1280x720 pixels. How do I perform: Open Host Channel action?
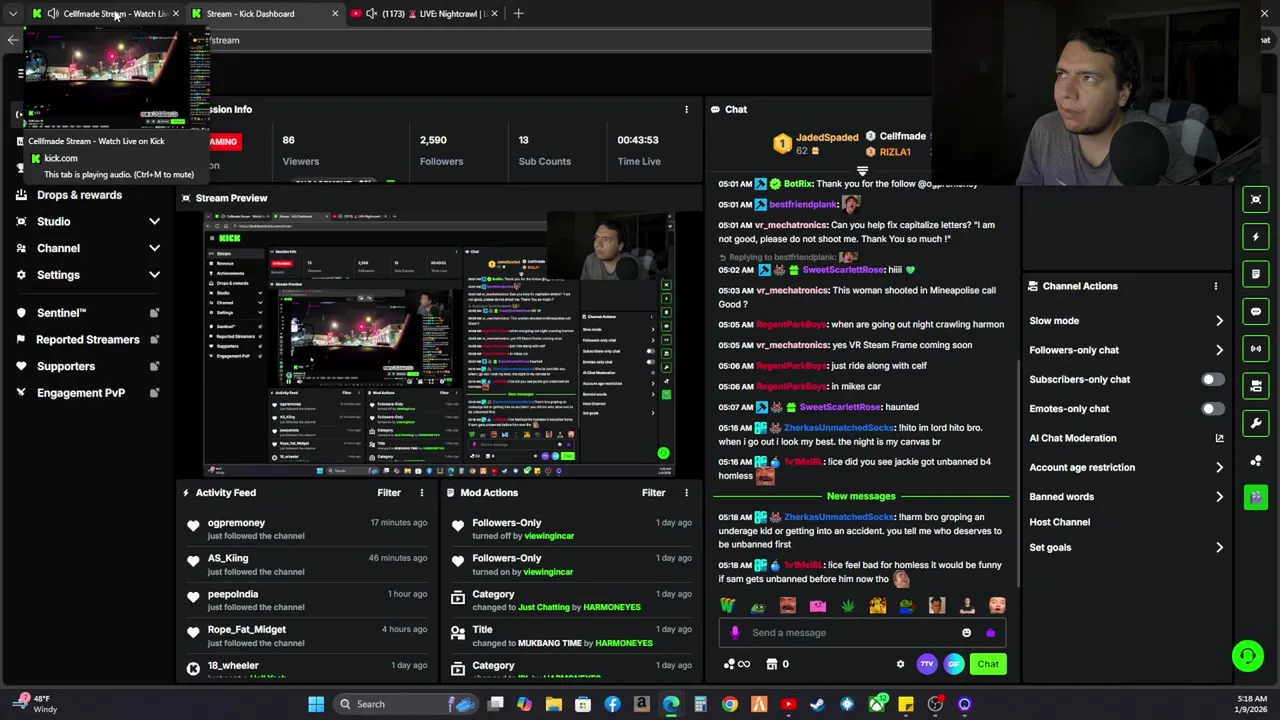pyautogui.click(x=1060, y=522)
